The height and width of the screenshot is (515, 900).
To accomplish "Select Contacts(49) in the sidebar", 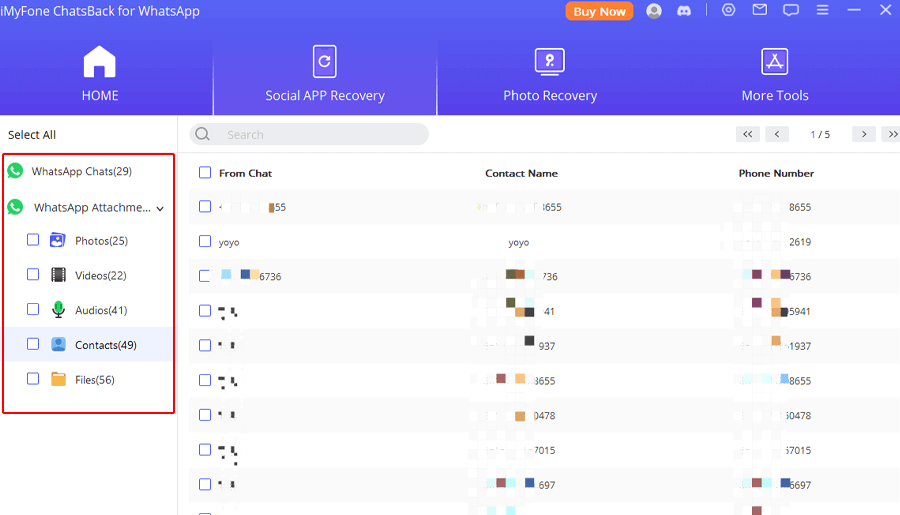I will [105, 345].
